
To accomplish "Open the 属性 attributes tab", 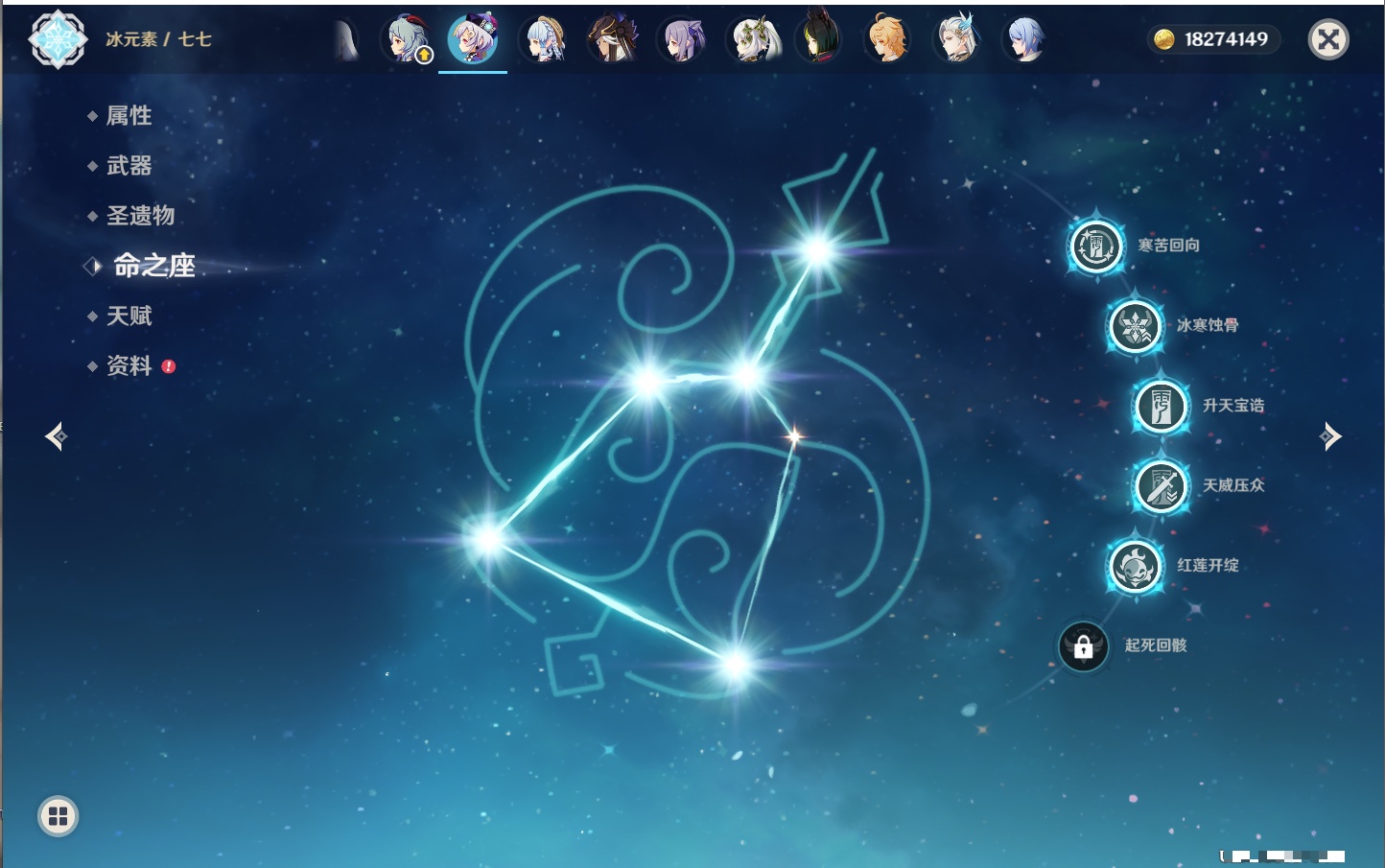I will (129, 116).
